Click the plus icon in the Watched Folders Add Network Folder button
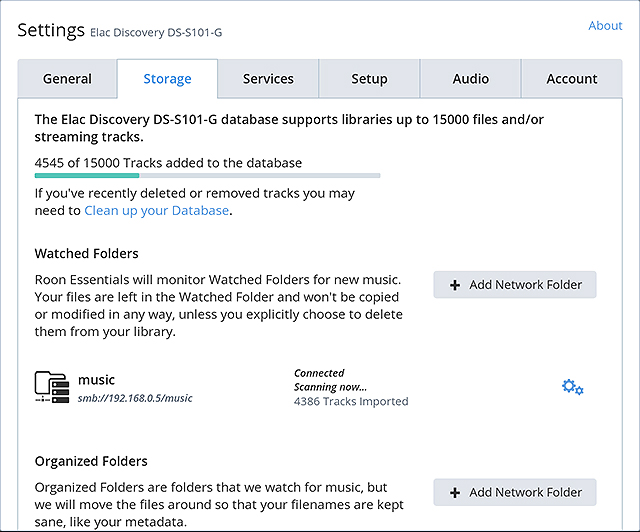The width and height of the screenshot is (640, 532). (455, 285)
